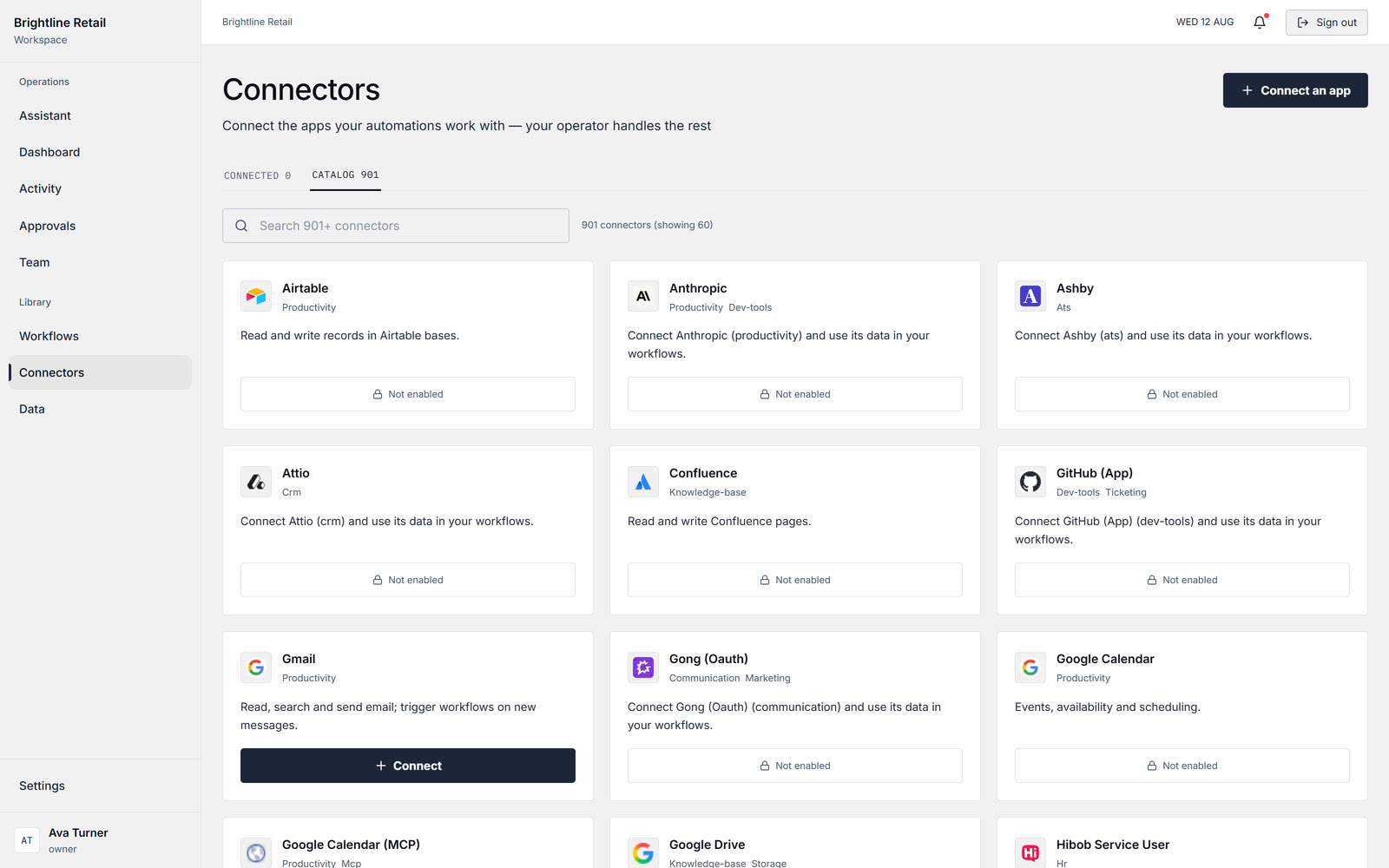Click the Hibob Service User icon
The width and height of the screenshot is (1389, 868).
[x=1030, y=852]
